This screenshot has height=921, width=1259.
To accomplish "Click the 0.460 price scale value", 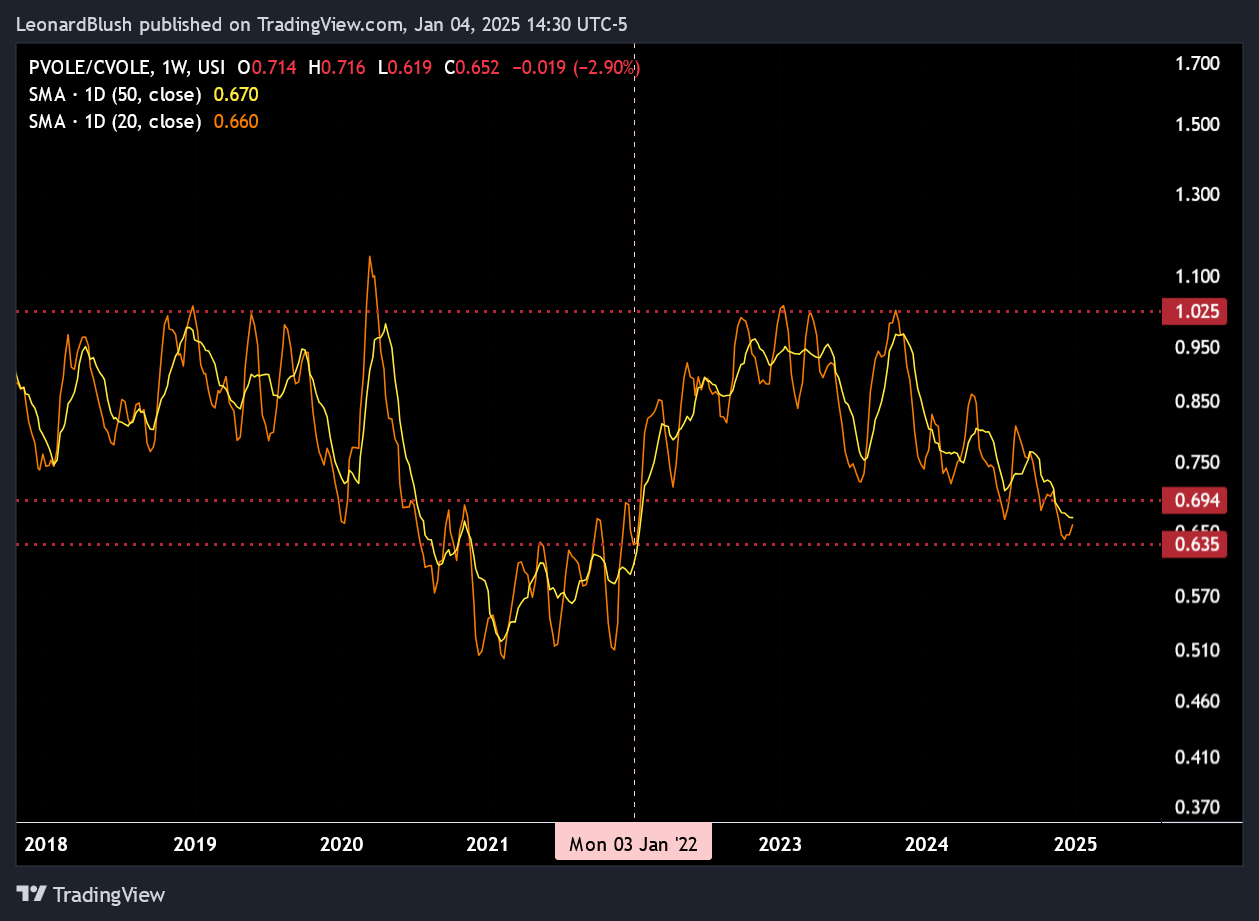I will 1199,701.
